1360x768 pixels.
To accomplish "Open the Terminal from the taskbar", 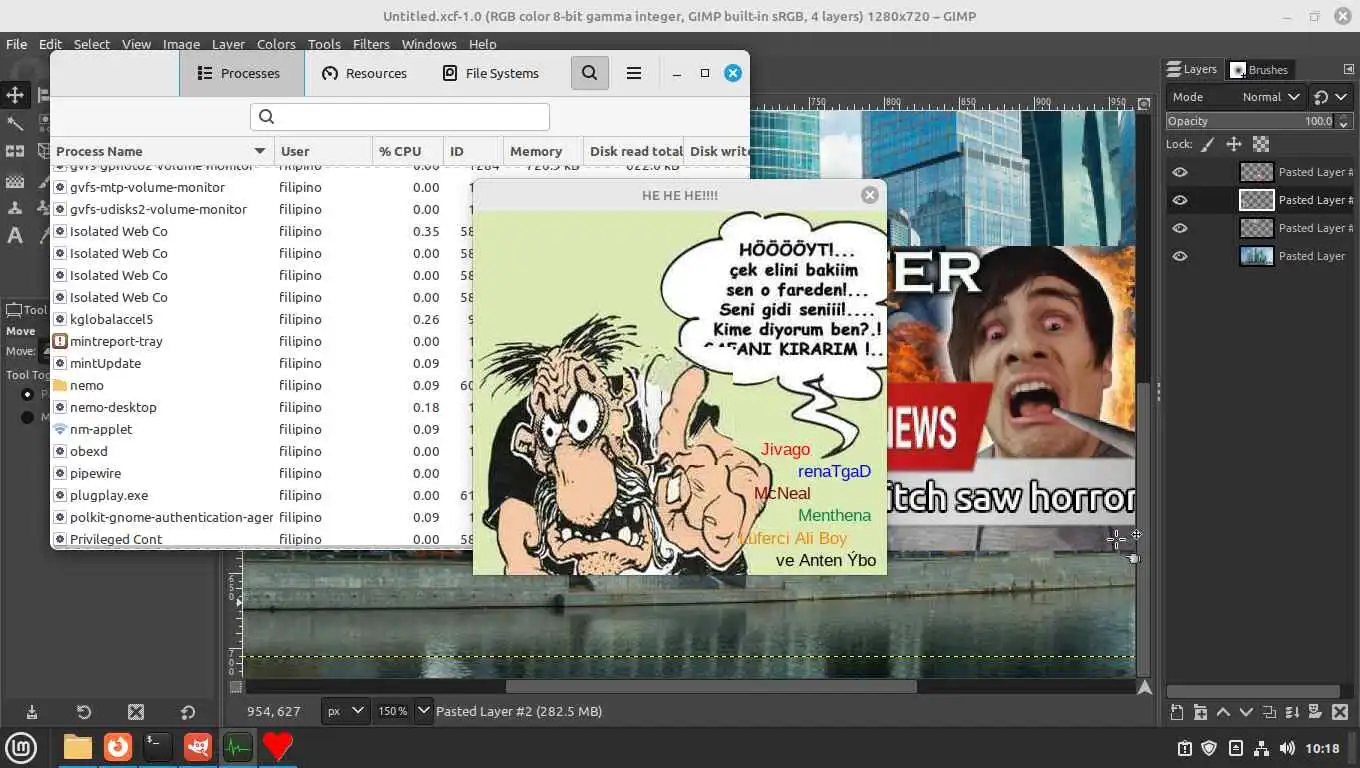I will tap(158, 747).
